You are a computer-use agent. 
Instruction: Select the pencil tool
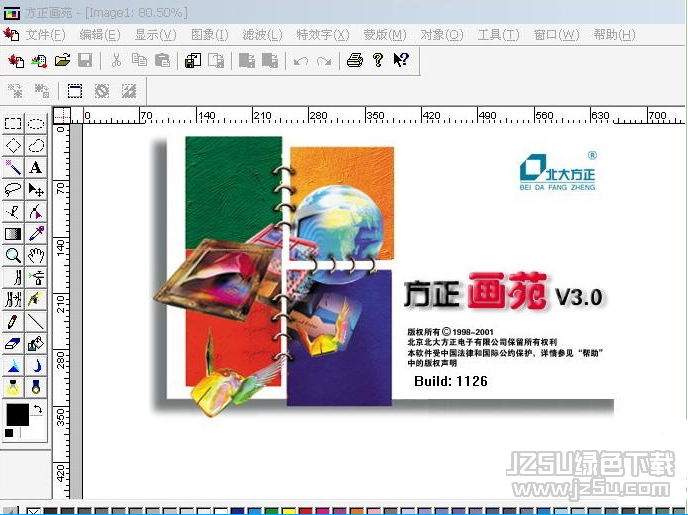[13, 322]
